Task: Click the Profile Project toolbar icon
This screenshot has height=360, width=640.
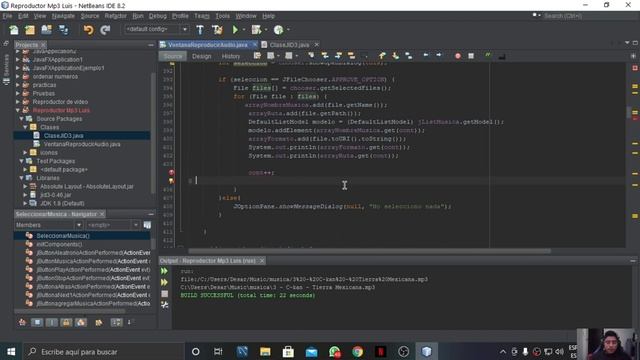Action: point(278,30)
